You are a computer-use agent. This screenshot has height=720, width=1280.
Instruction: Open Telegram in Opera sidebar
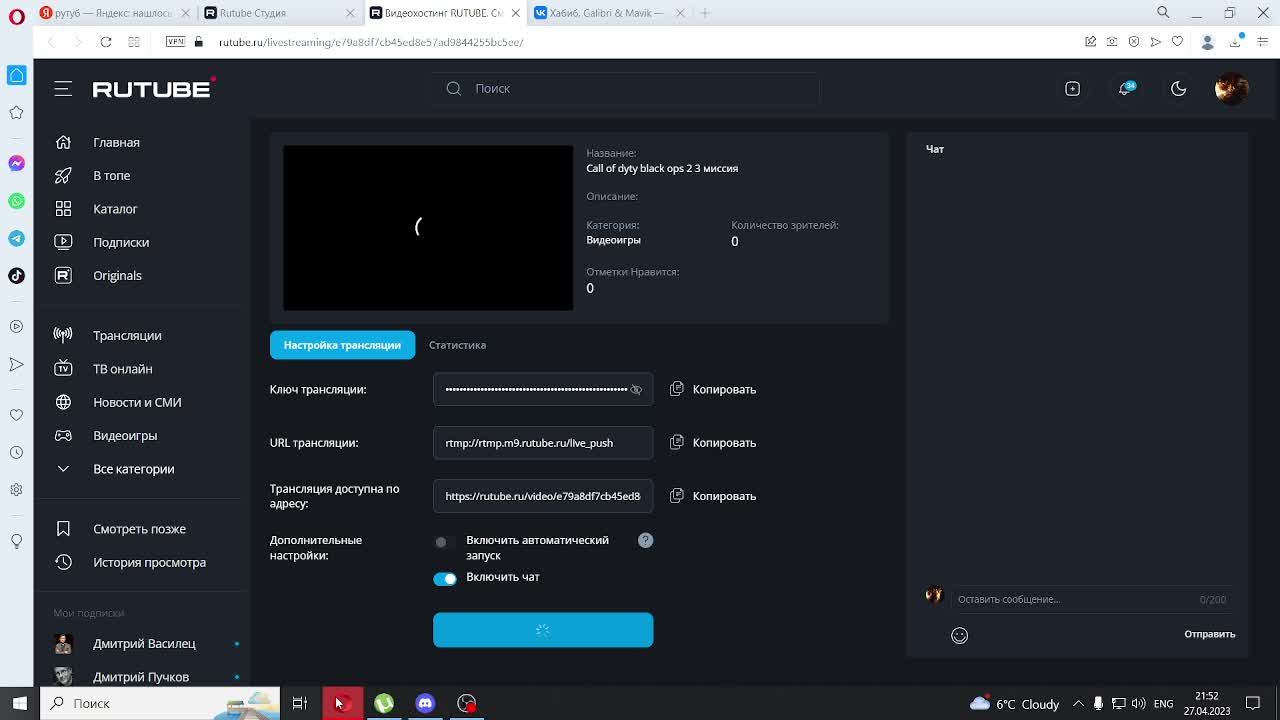(x=17, y=238)
